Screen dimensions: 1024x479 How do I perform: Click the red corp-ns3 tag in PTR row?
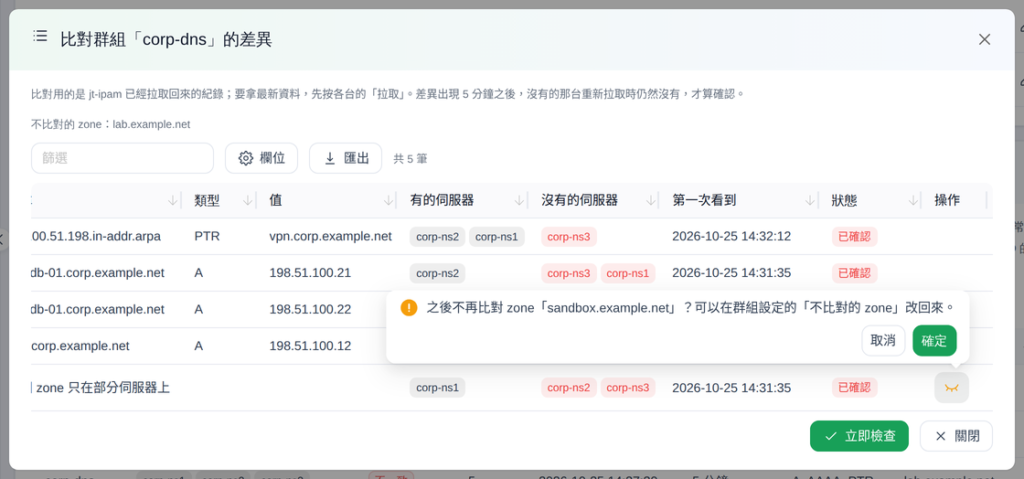pos(569,237)
